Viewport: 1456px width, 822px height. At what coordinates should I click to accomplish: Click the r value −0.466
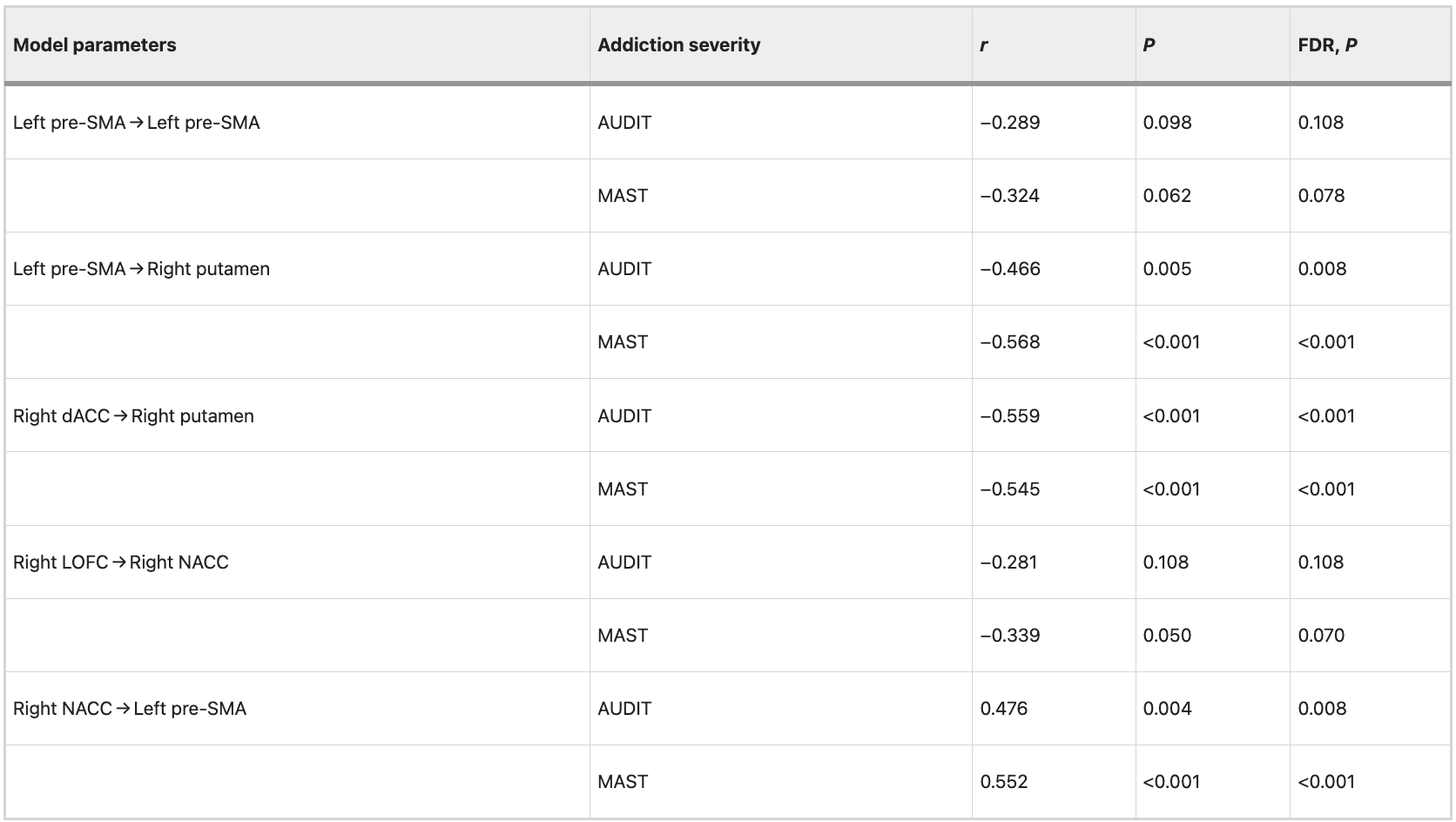(x=1010, y=269)
